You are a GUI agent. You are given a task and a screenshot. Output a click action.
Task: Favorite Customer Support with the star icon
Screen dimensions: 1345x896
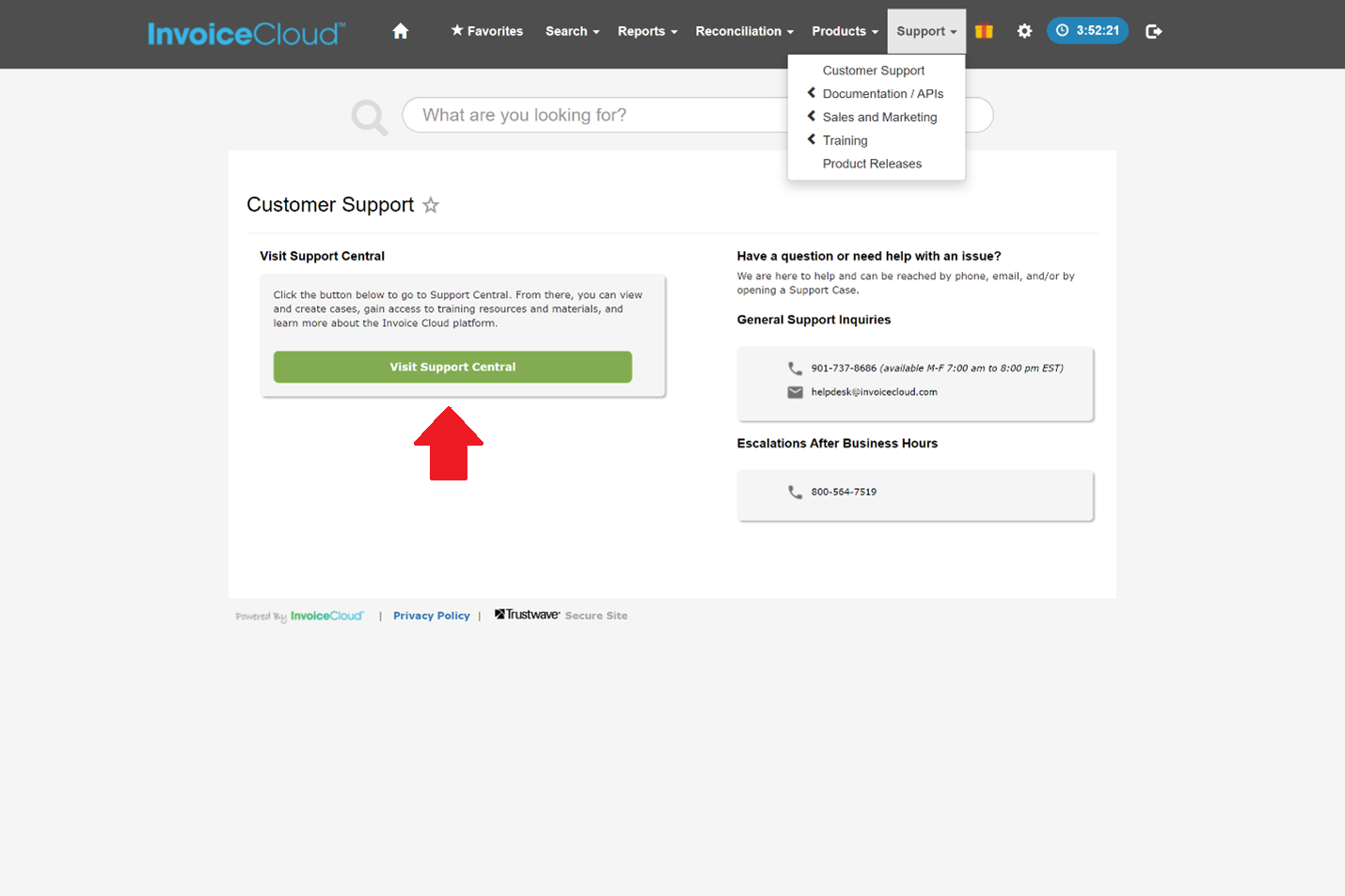431,205
